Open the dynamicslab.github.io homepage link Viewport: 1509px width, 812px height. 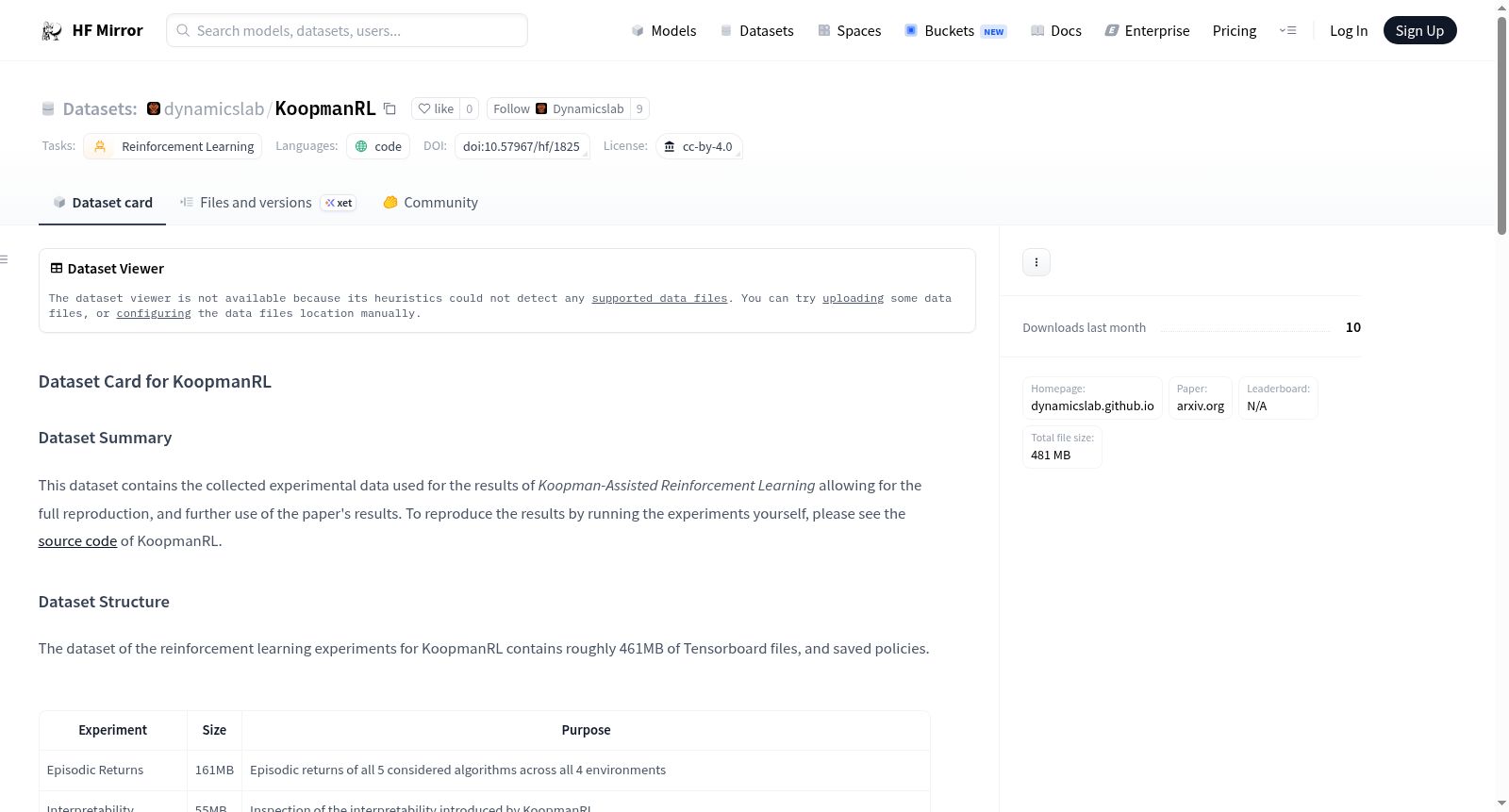click(x=1092, y=406)
